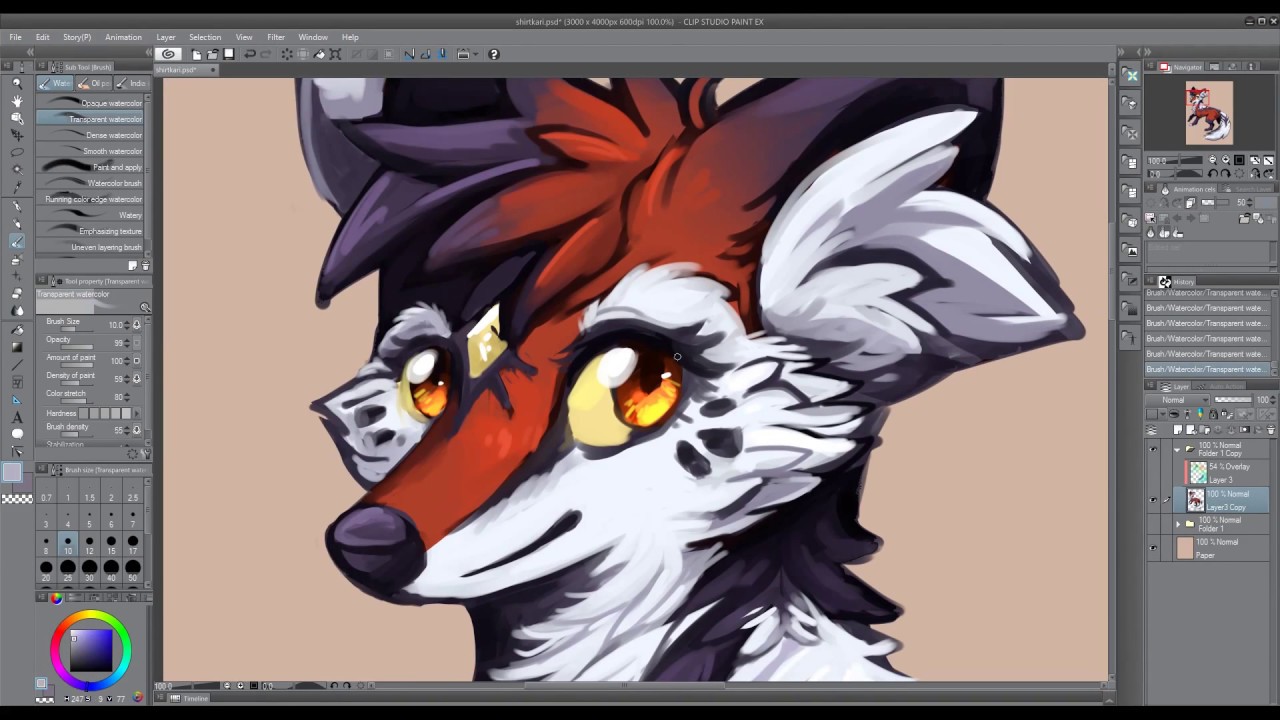Click the Navigator zoom in icon
The height and width of the screenshot is (720, 1280).
pos(1226,160)
